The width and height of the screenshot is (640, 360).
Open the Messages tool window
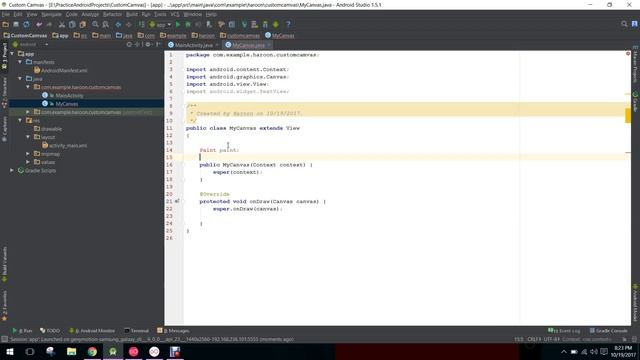173,331
